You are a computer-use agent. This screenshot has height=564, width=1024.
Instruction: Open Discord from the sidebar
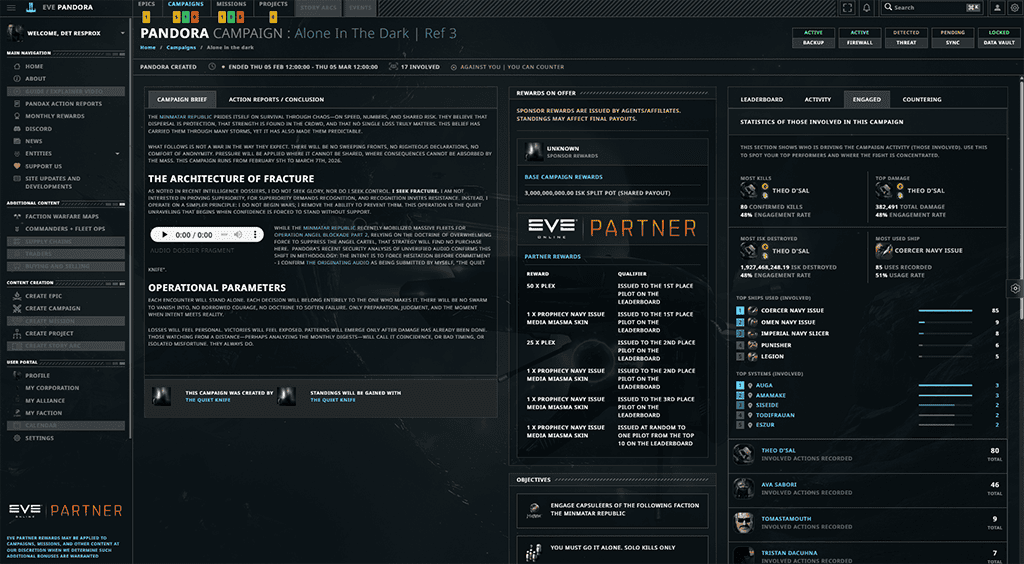(x=39, y=129)
